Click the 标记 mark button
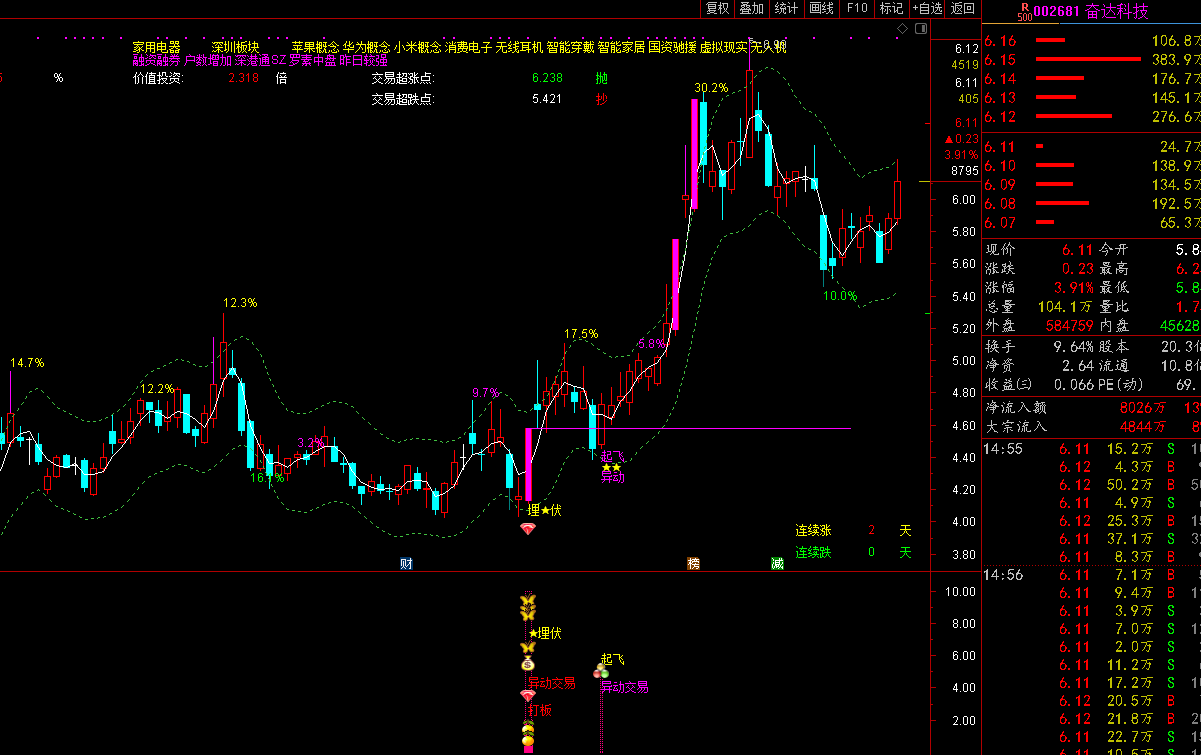1201x755 pixels. coord(890,8)
